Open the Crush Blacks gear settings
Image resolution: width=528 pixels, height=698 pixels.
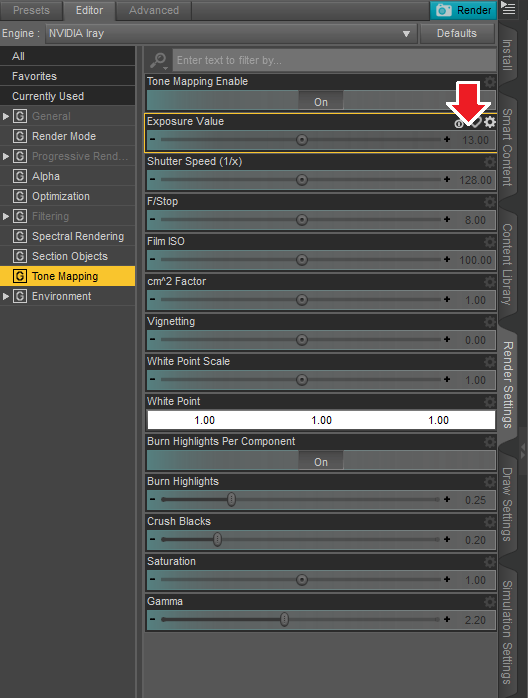click(490, 522)
